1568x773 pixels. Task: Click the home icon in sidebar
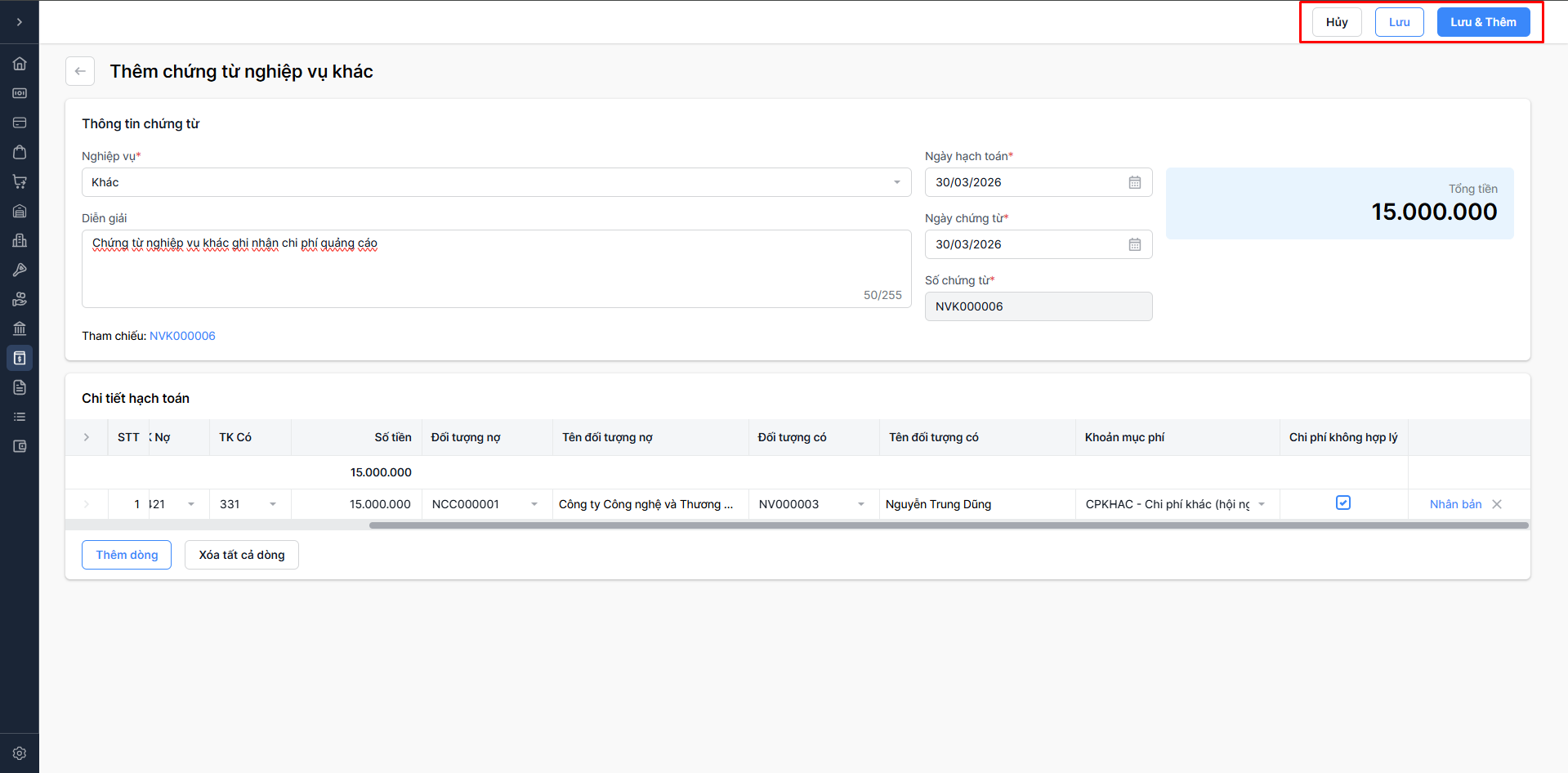click(20, 64)
